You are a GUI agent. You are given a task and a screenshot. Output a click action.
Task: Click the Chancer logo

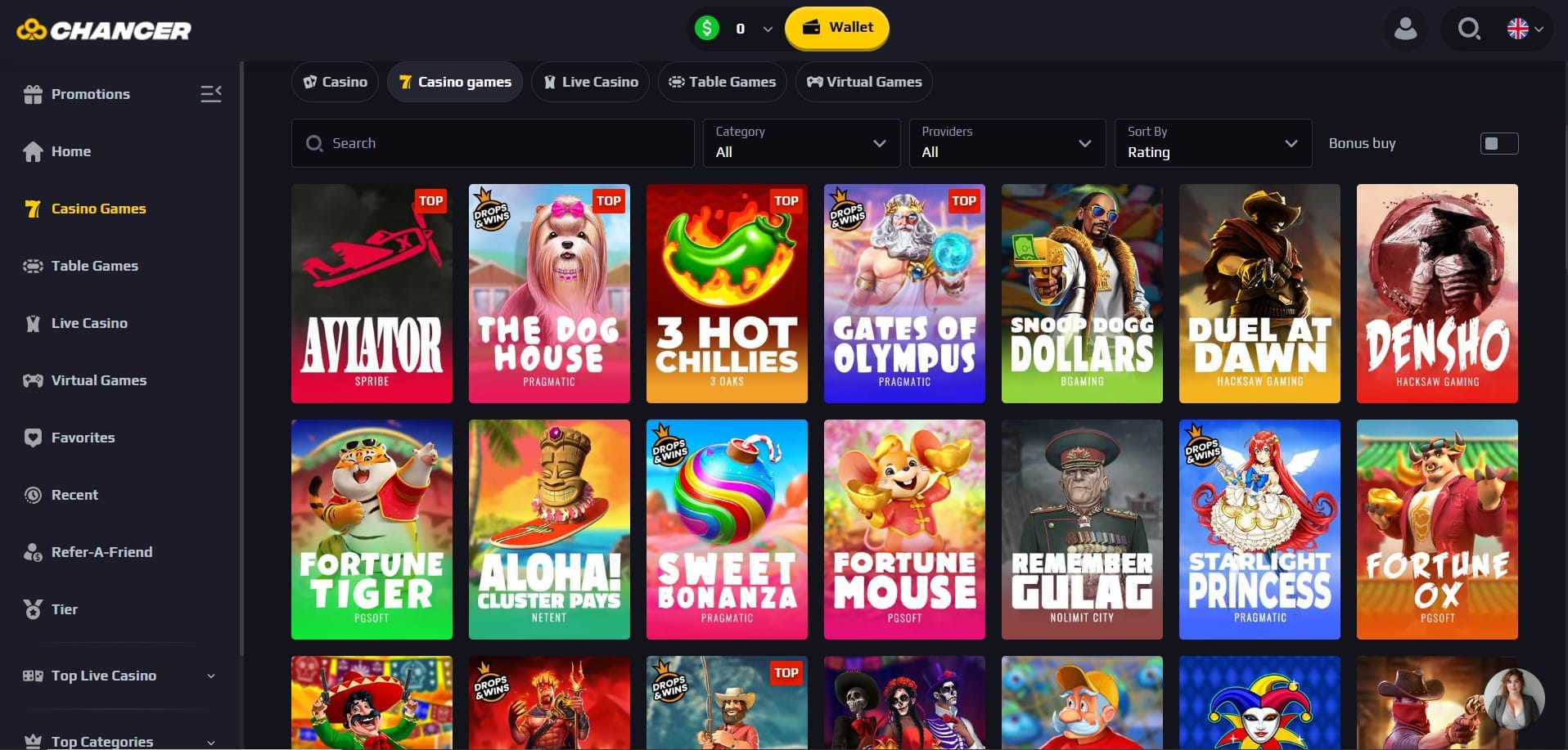point(104,30)
